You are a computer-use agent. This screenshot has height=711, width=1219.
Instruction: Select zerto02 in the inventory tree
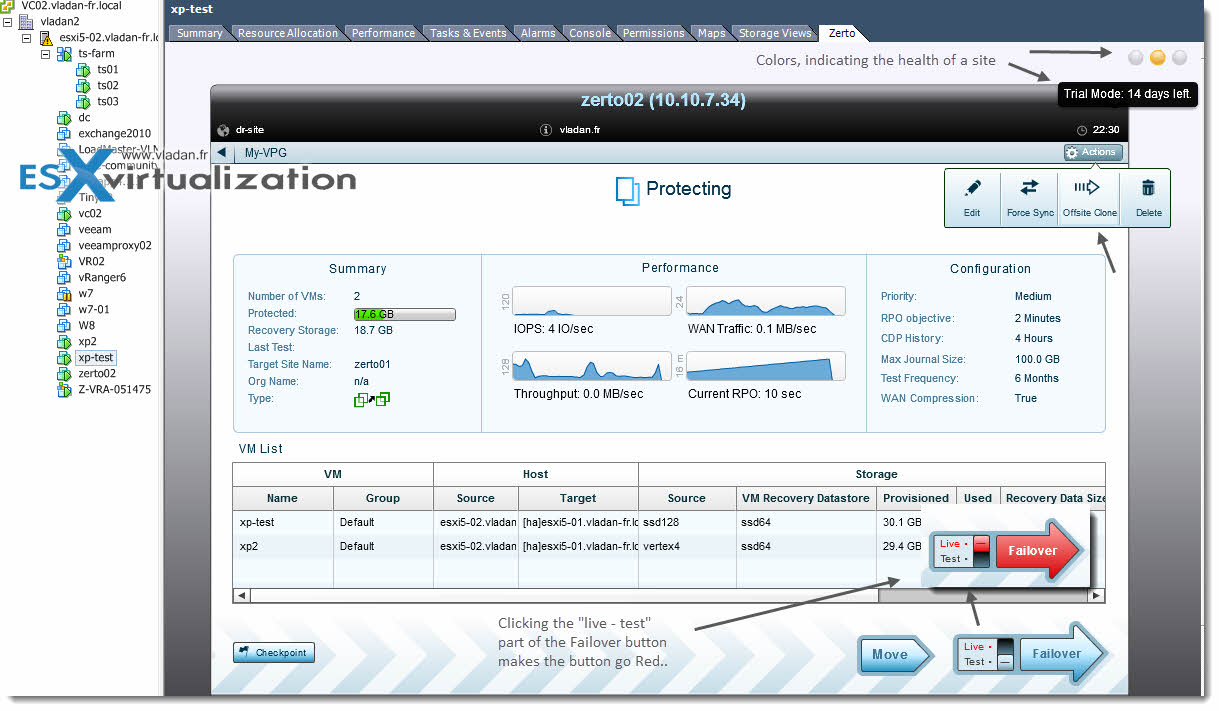(97, 374)
